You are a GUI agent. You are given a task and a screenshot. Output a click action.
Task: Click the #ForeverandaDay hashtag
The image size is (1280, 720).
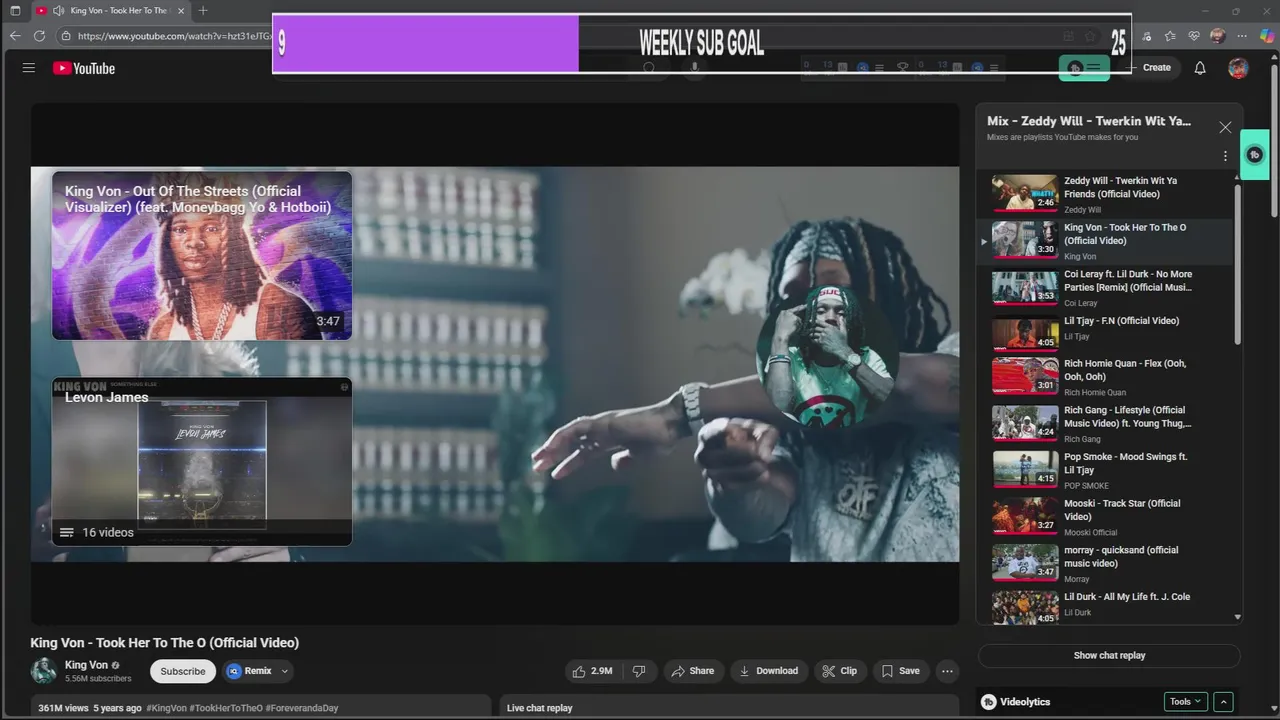click(302, 708)
